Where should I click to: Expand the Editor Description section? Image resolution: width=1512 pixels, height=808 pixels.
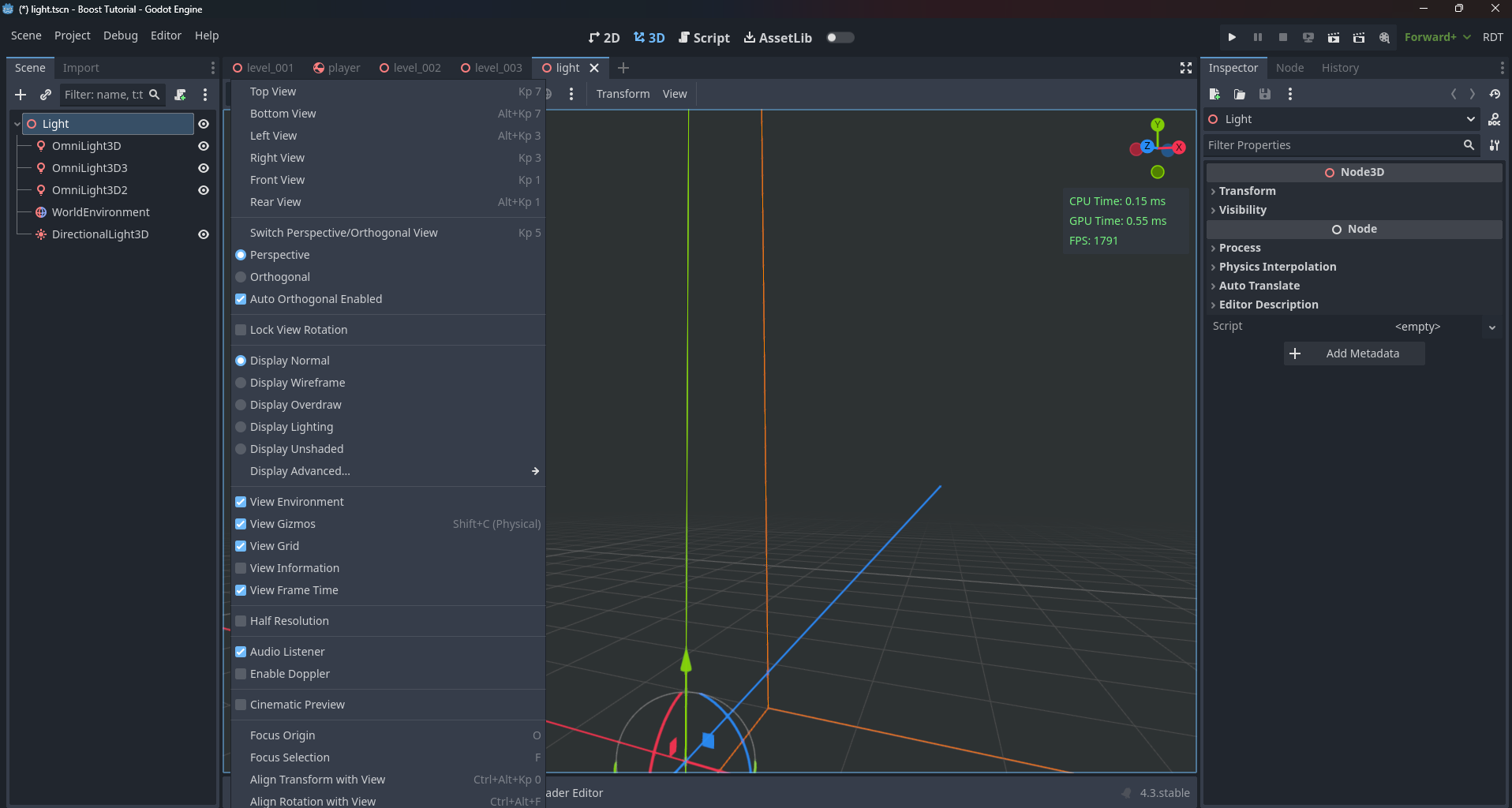click(x=1354, y=305)
